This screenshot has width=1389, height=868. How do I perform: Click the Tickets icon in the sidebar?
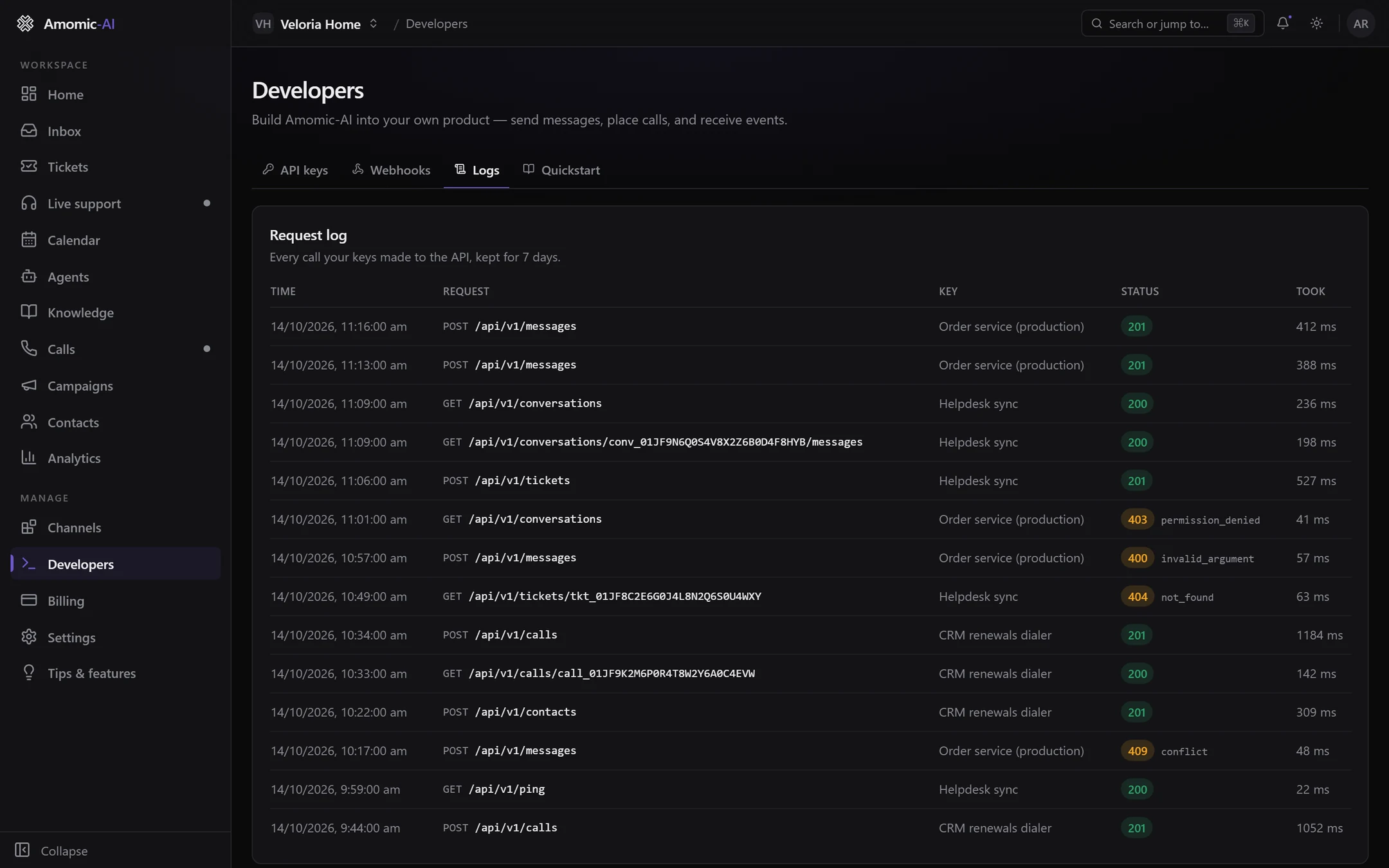point(29,167)
